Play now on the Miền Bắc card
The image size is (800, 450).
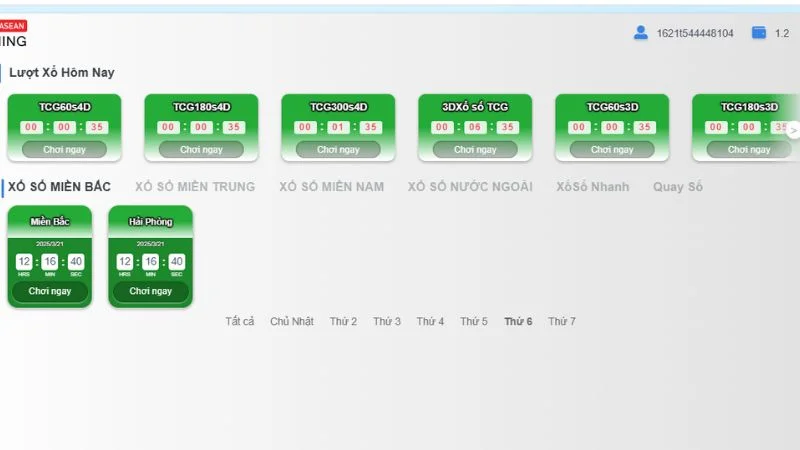pyautogui.click(x=50, y=291)
